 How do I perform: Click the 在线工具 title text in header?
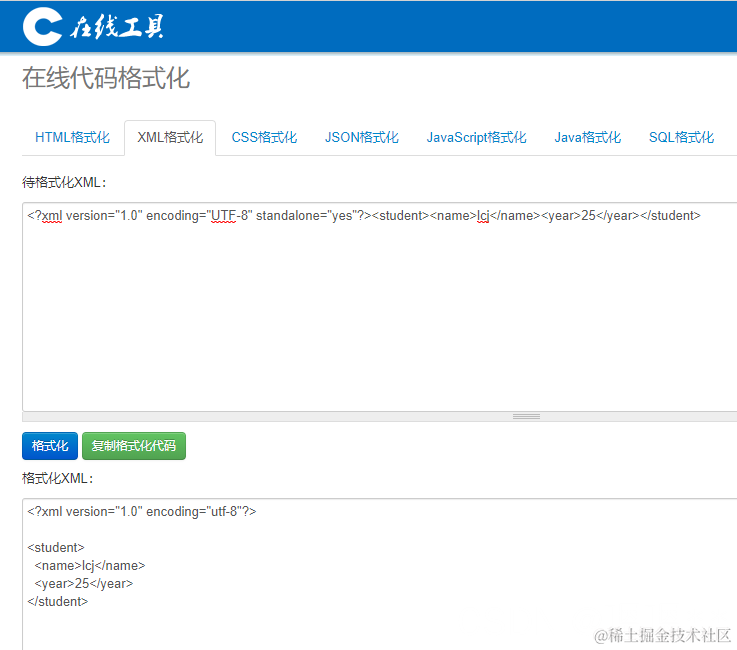tap(117, 26)
